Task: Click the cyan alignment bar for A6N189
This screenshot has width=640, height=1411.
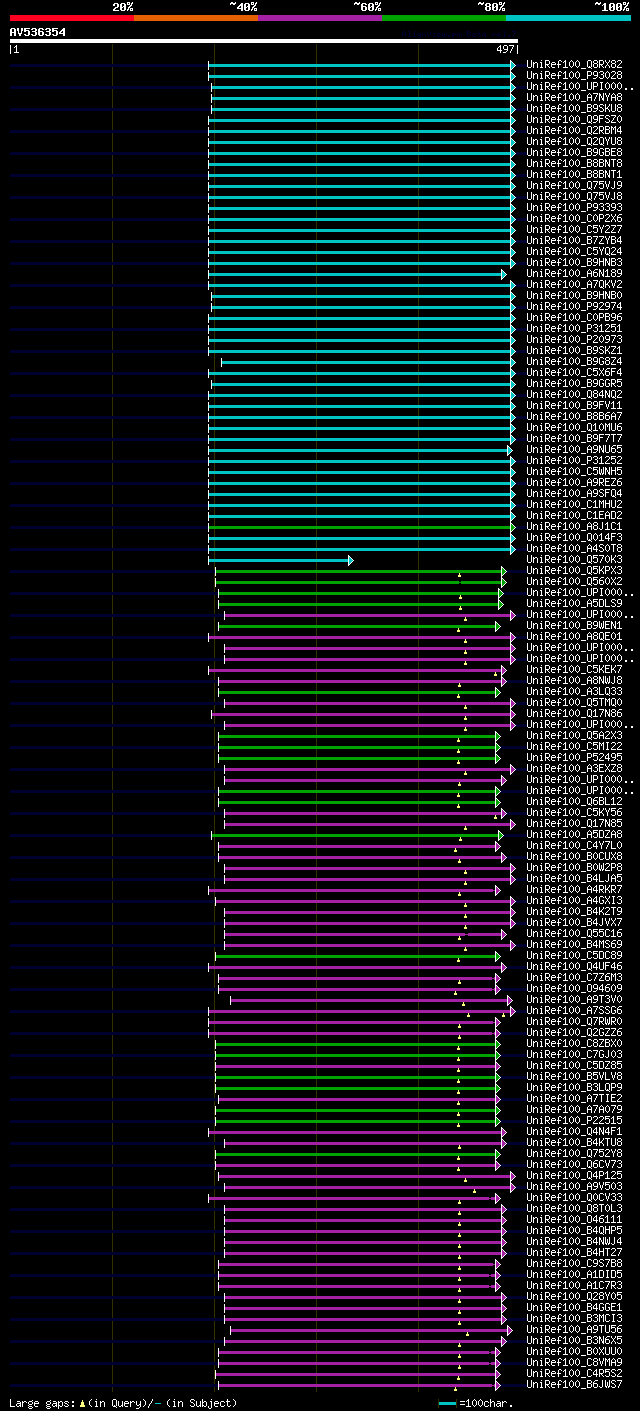Action: point(357,274)
